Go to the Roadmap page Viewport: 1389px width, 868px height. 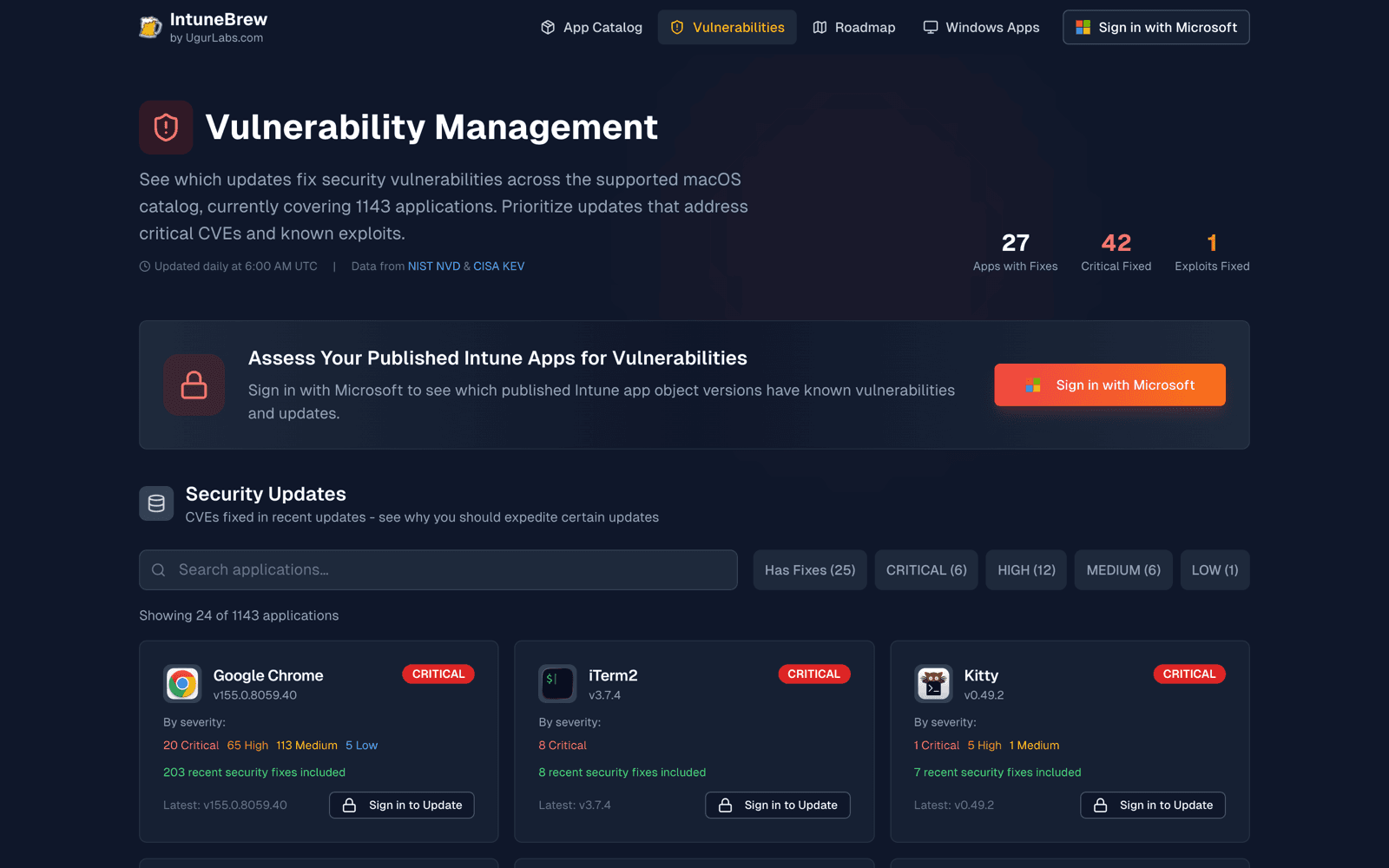tap(853, 28)
